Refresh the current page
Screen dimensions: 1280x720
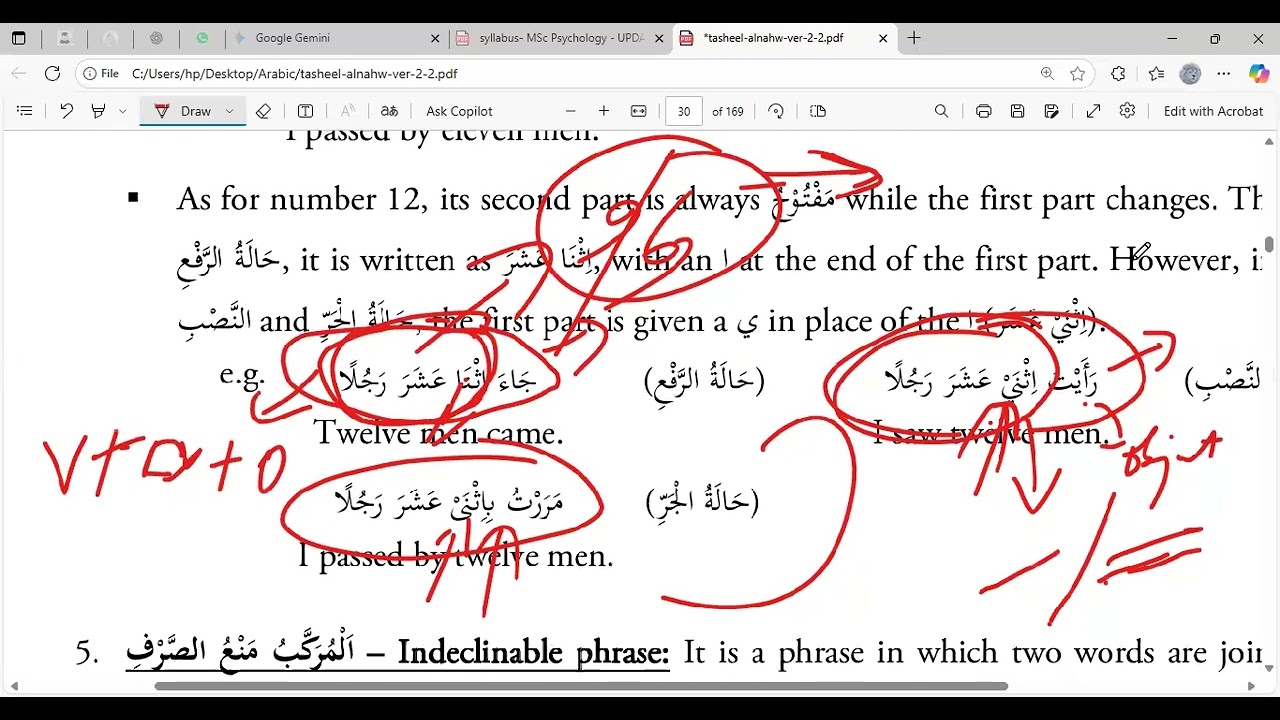tap(52, 73)
